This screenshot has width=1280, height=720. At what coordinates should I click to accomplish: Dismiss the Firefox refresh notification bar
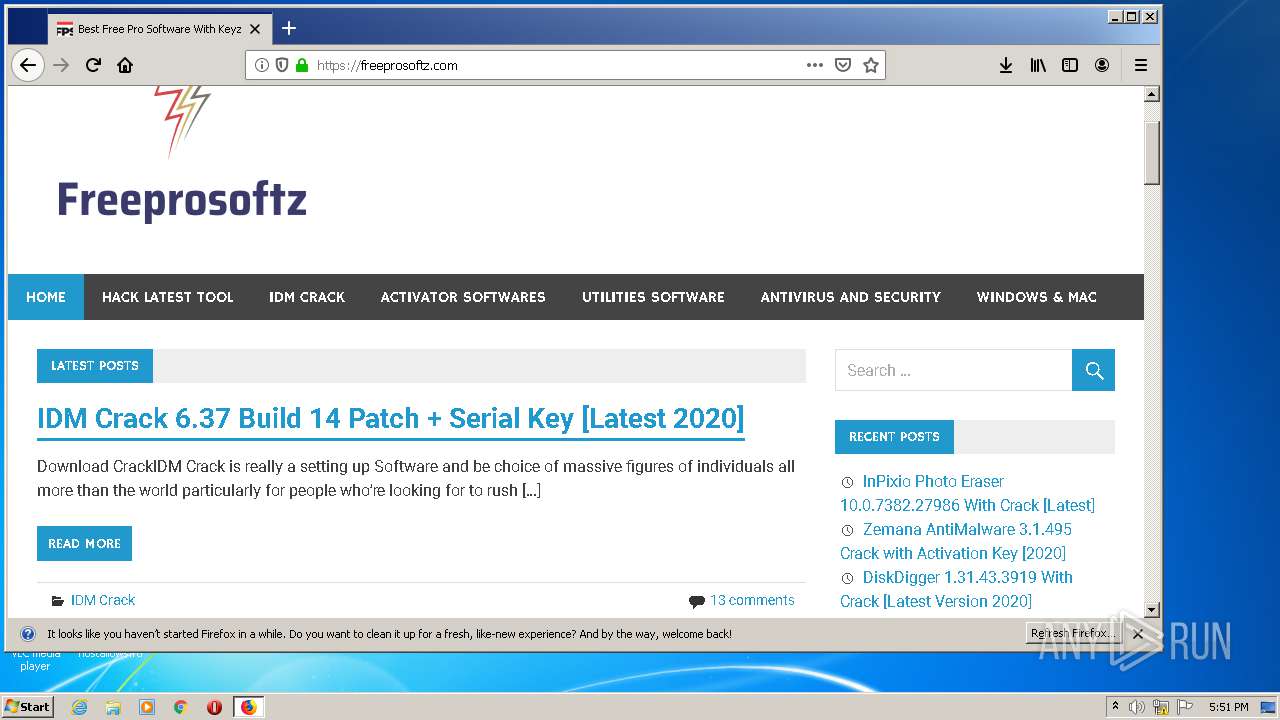click(x=1138, y=634)
